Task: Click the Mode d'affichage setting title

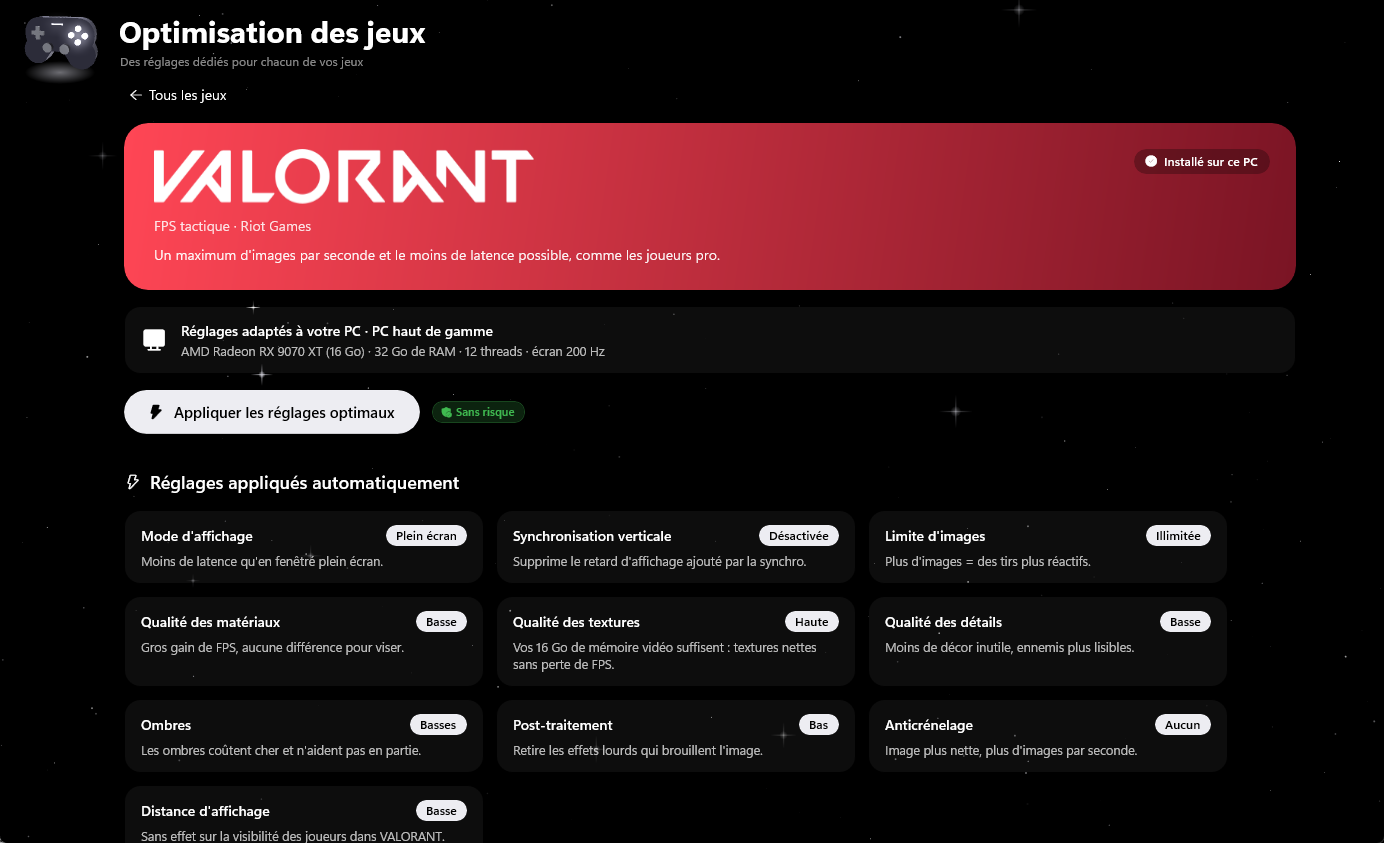Action: (x=197, y=536)
